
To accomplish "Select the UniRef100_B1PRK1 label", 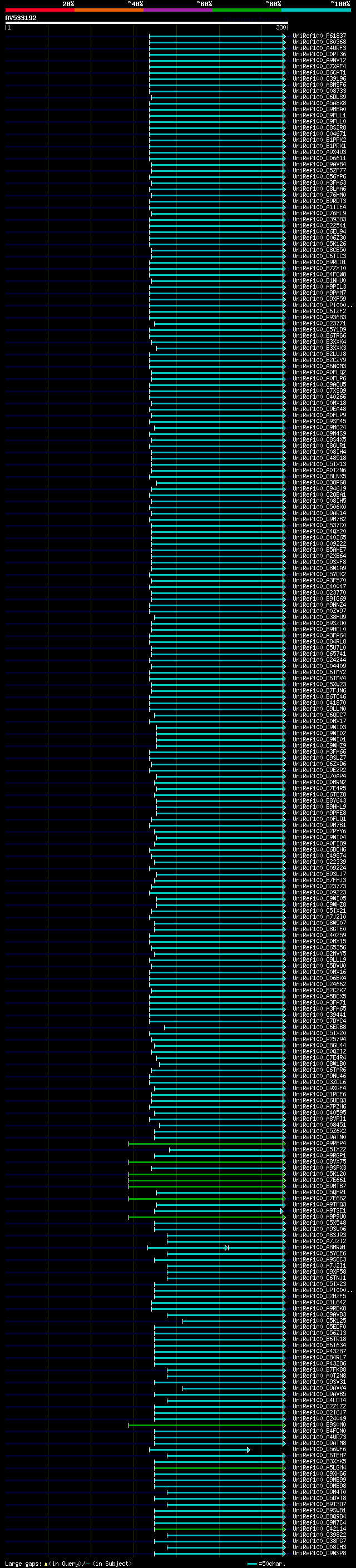I will click(319, 146).
